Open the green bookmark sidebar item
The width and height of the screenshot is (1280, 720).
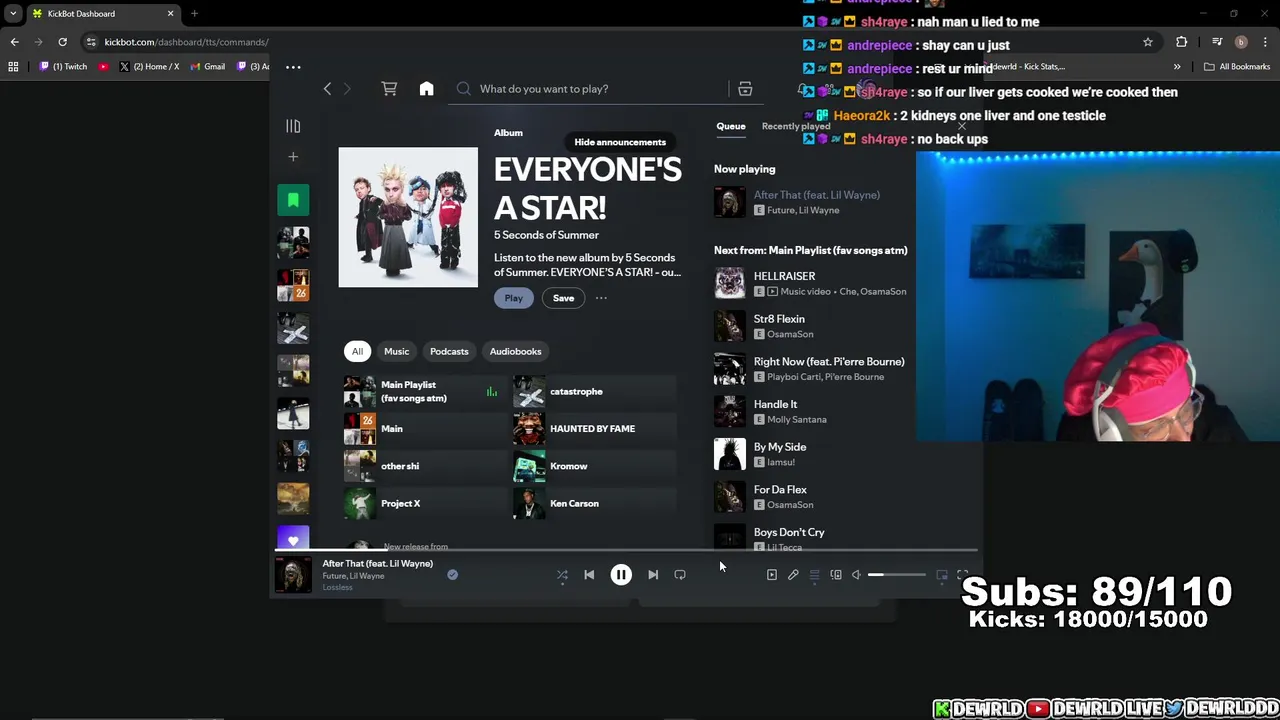pyautogui.click(x=293, y=200)
